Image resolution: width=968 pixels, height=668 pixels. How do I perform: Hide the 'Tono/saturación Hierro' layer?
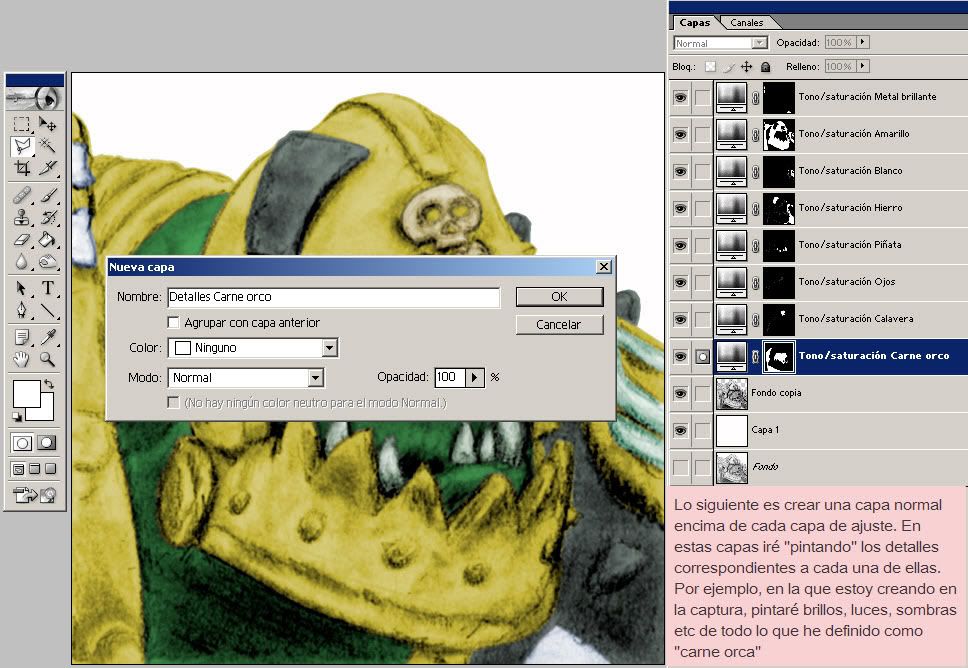pyautogui.click(x=680, y=208)
